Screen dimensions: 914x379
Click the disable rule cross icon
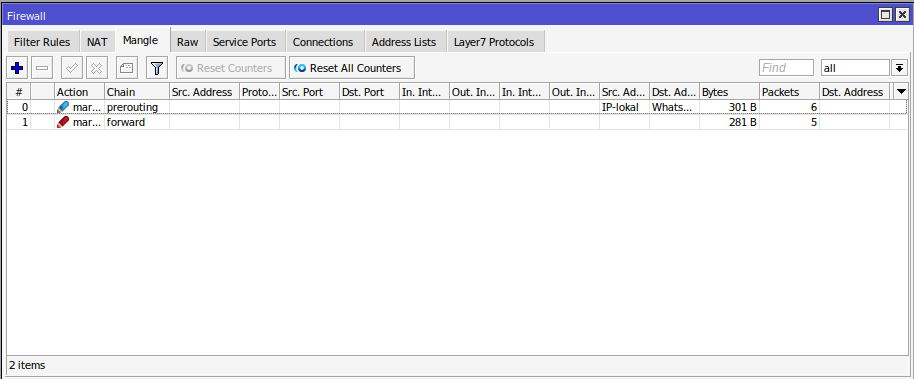pos(97,68)
